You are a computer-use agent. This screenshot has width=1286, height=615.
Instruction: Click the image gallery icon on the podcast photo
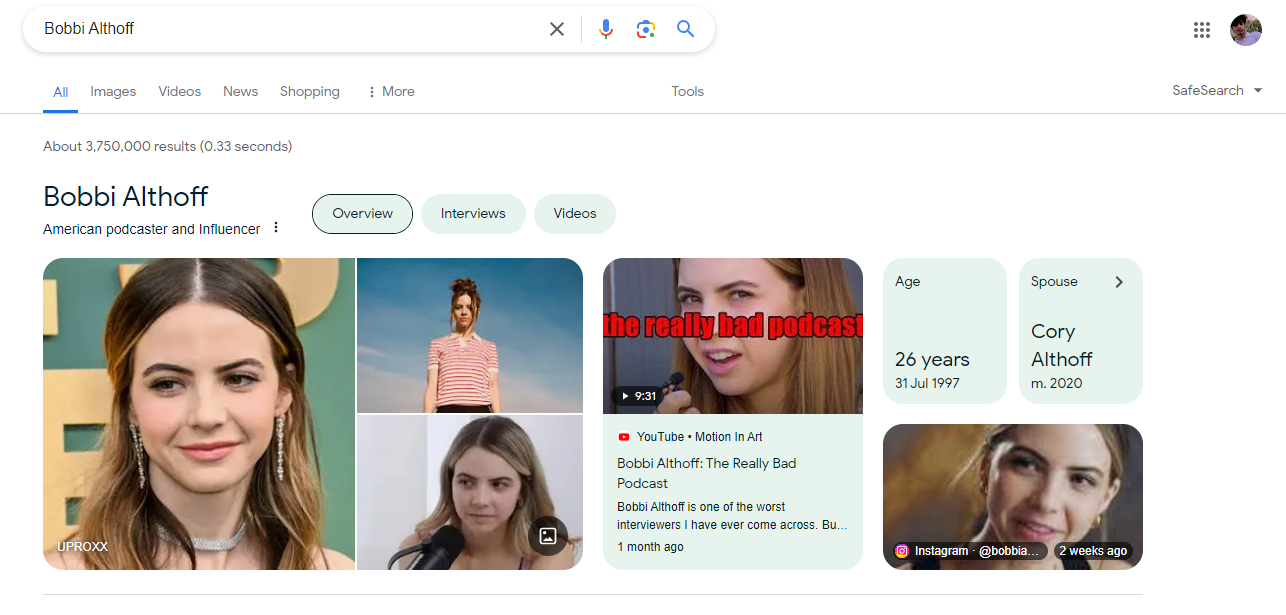tap(548, 536)
